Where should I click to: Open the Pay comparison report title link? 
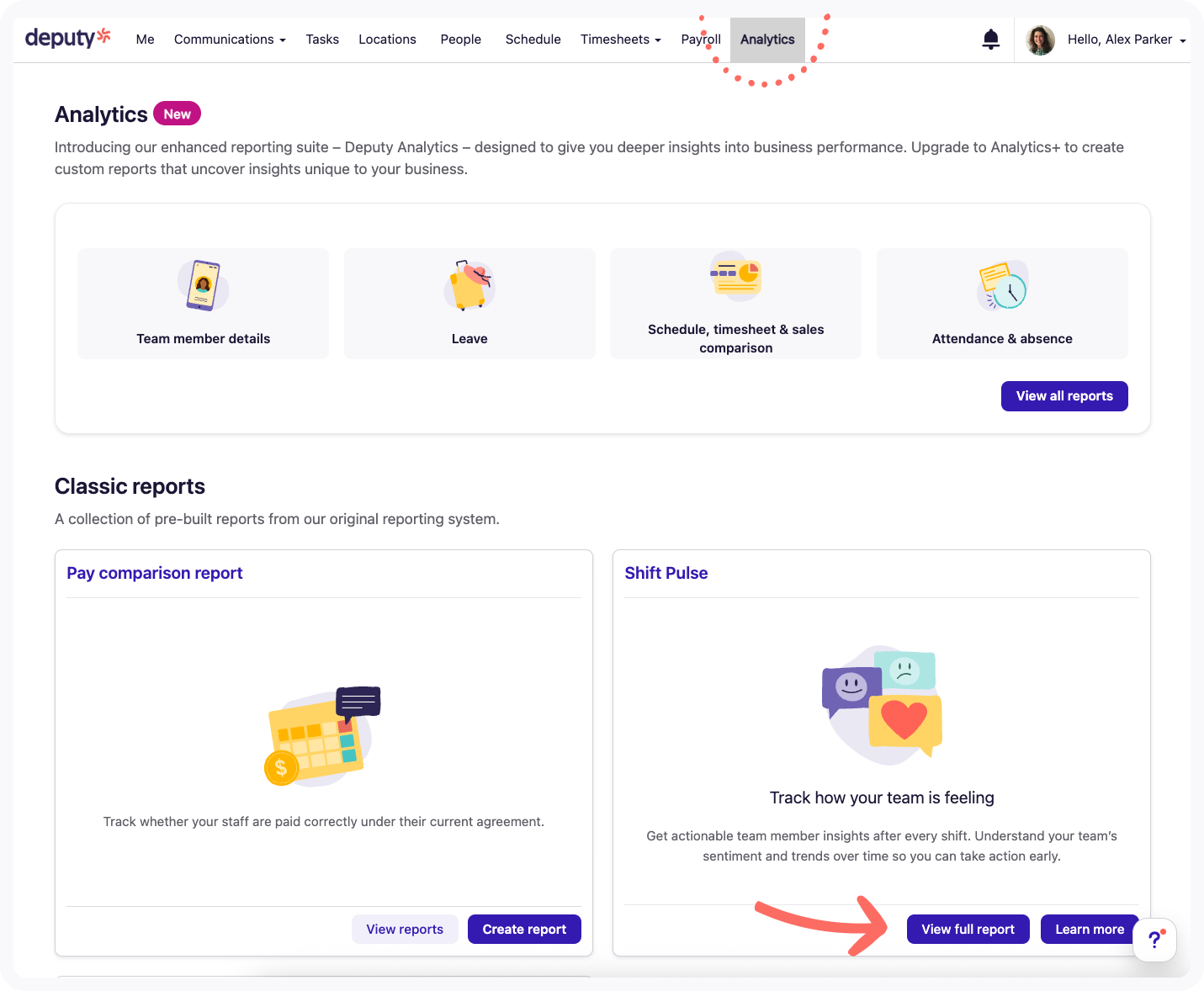(x=155, y=573)
